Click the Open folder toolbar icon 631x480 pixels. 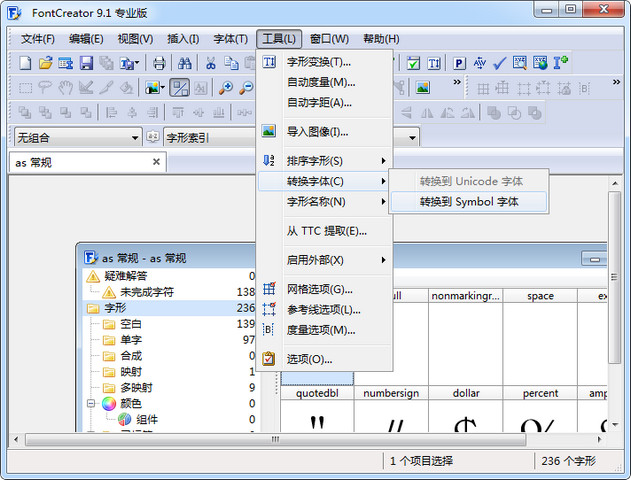coord(45,63)
